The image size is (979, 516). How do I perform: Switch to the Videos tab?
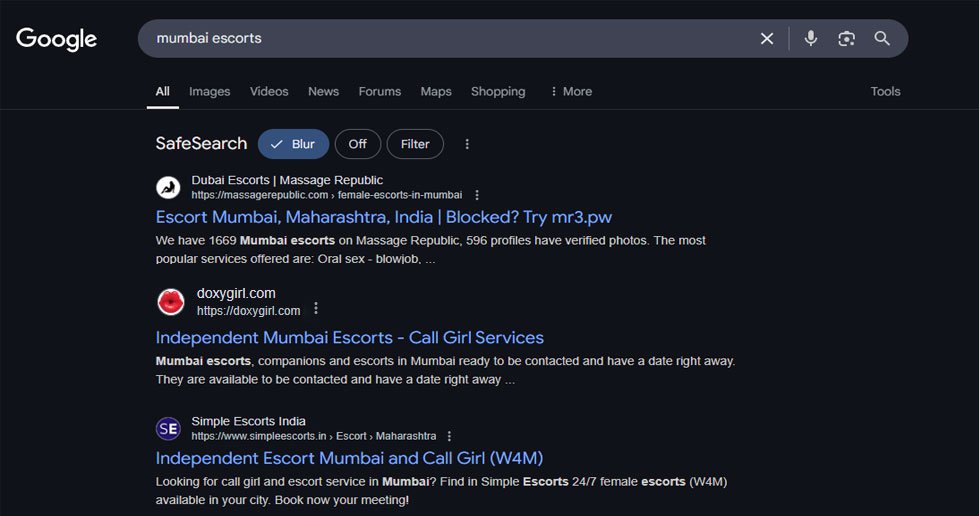point(269,91)
